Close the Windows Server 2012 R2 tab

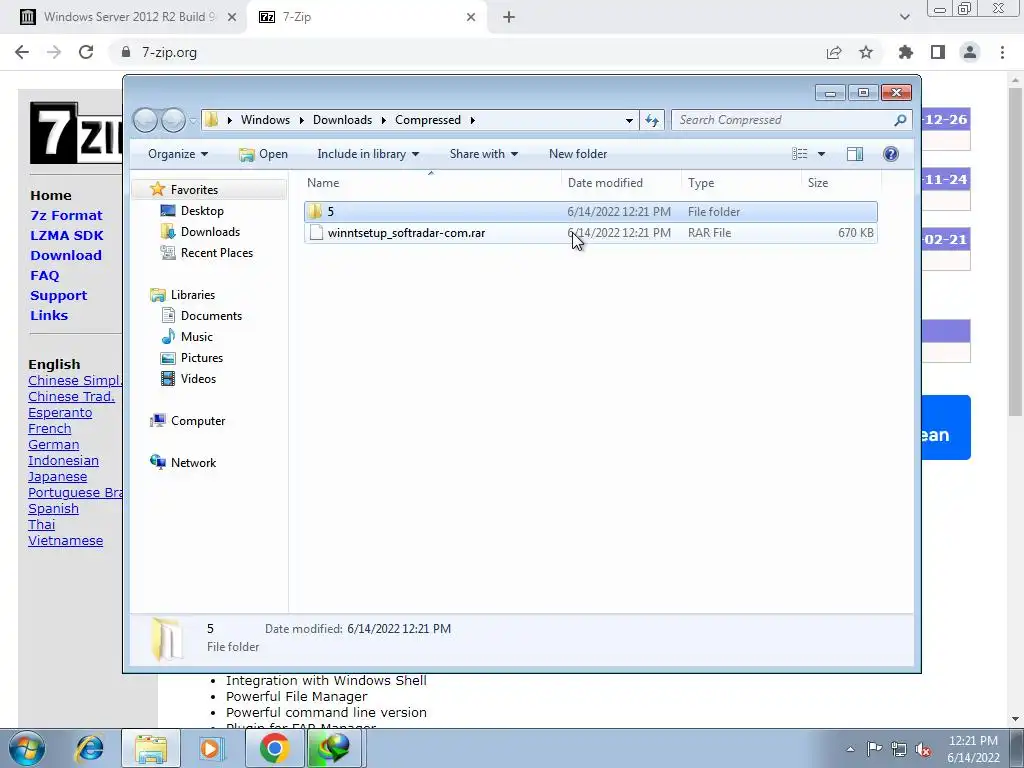pyautogui.click(x=232, y=17)
